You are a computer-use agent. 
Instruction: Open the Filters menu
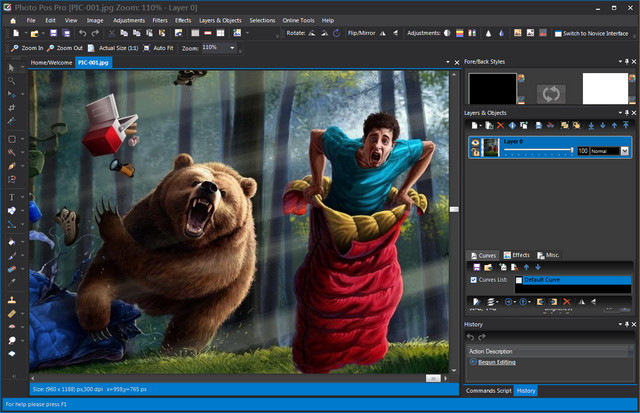(x=162, y=19)
